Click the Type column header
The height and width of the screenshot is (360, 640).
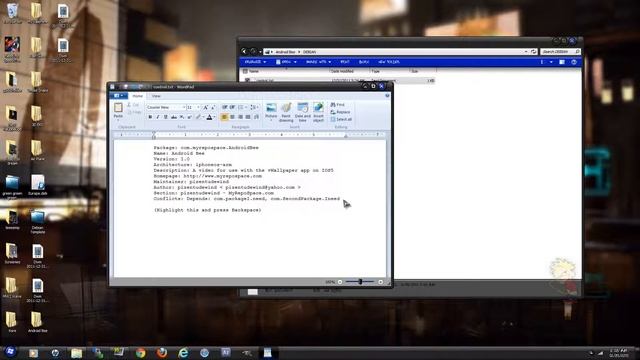pos(376,71)
